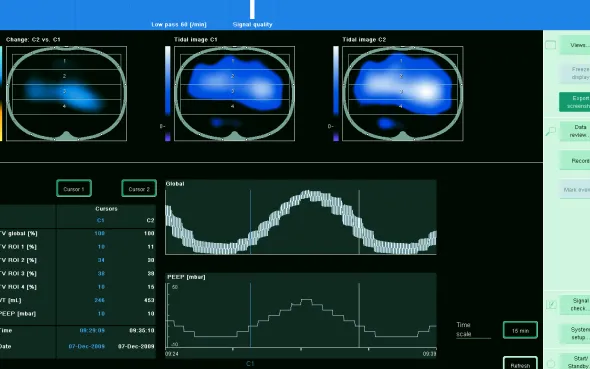This screenshot has width=590, height=369.
Task: Click the blue C1 cursor line in PEEP graph
Action: 250,315
